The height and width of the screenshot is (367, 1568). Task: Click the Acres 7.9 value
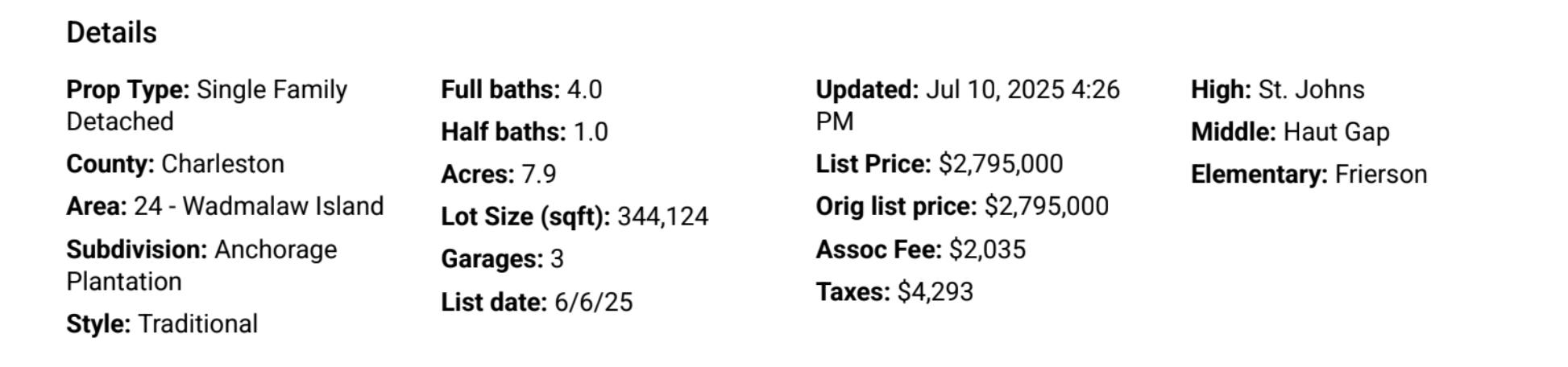[499, 175]
